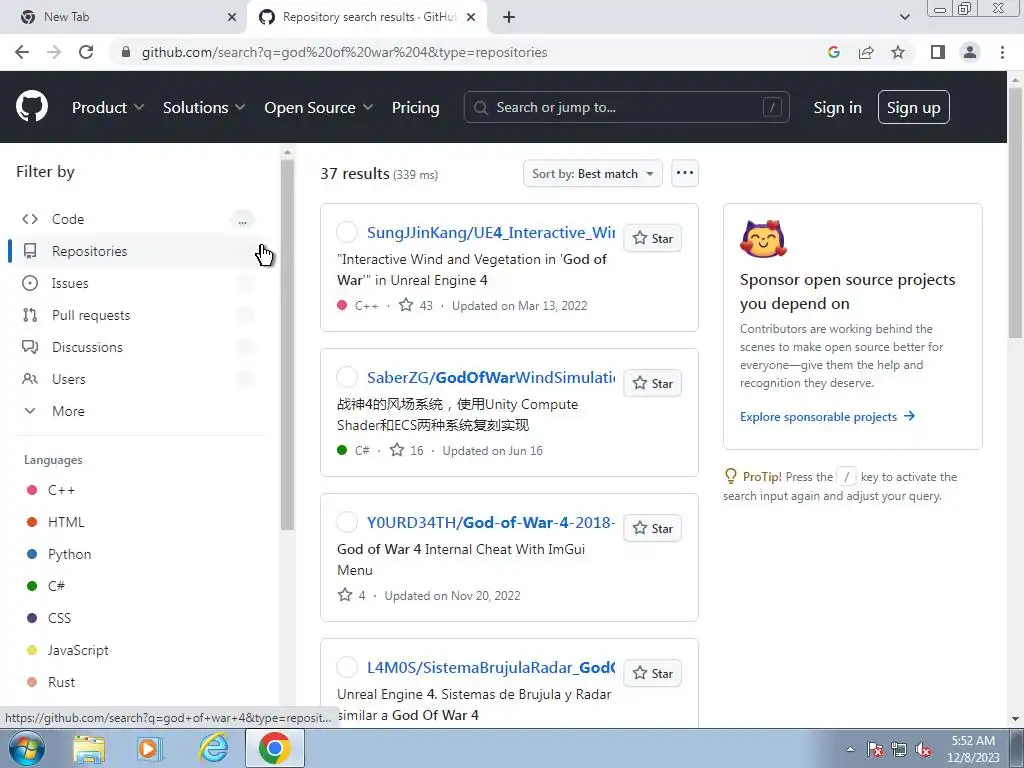
Task: Click the taskbar clock showing 5:52 AM
Action: [973, 749]
